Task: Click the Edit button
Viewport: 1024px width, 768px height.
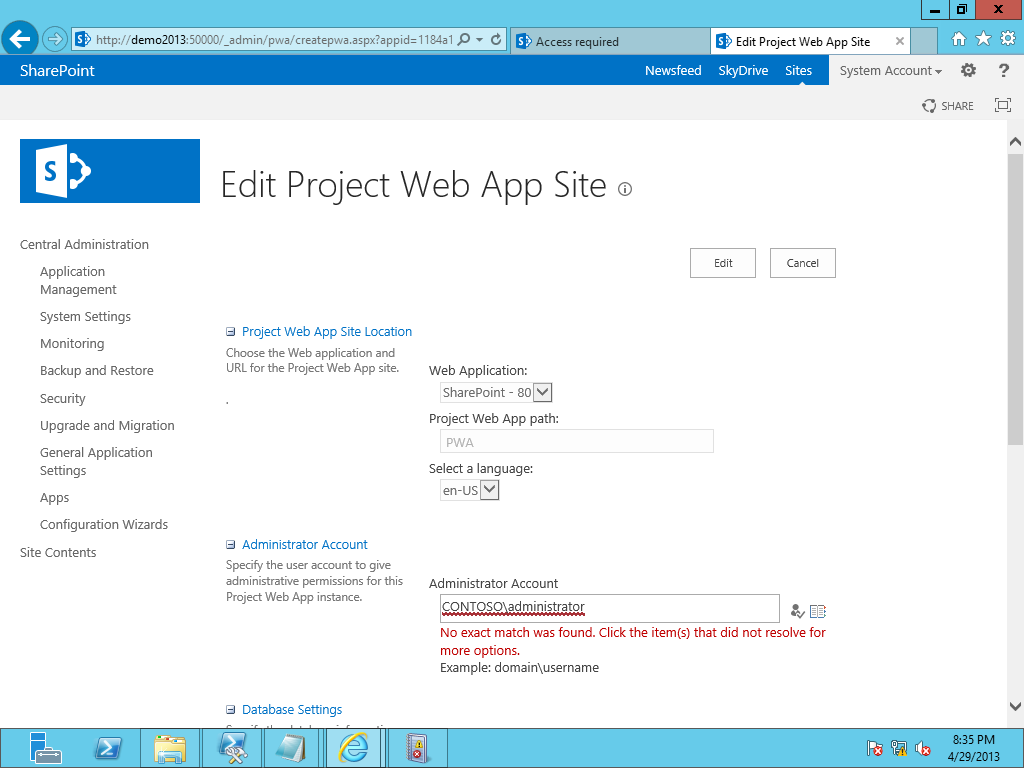Action: coord(723,263)
